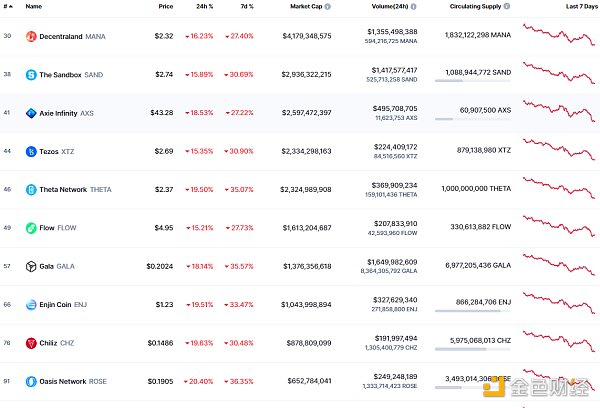Click The Sandbox SAND coin icon

pos(32,75)
